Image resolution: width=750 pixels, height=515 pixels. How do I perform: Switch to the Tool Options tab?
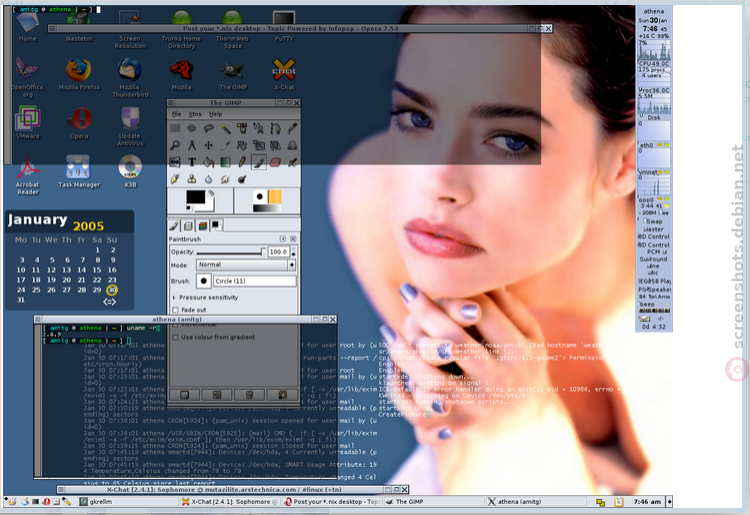(175, 226)
